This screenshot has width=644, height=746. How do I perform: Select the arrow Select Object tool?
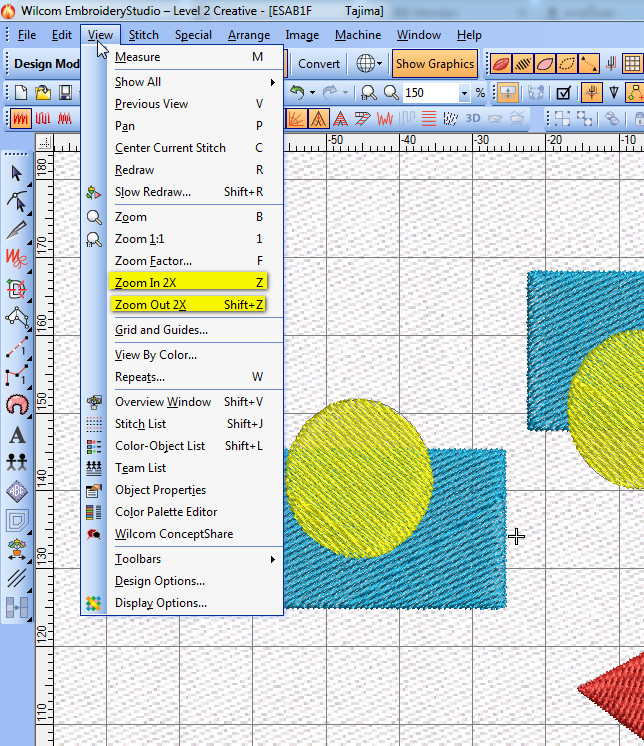(17, 173)
